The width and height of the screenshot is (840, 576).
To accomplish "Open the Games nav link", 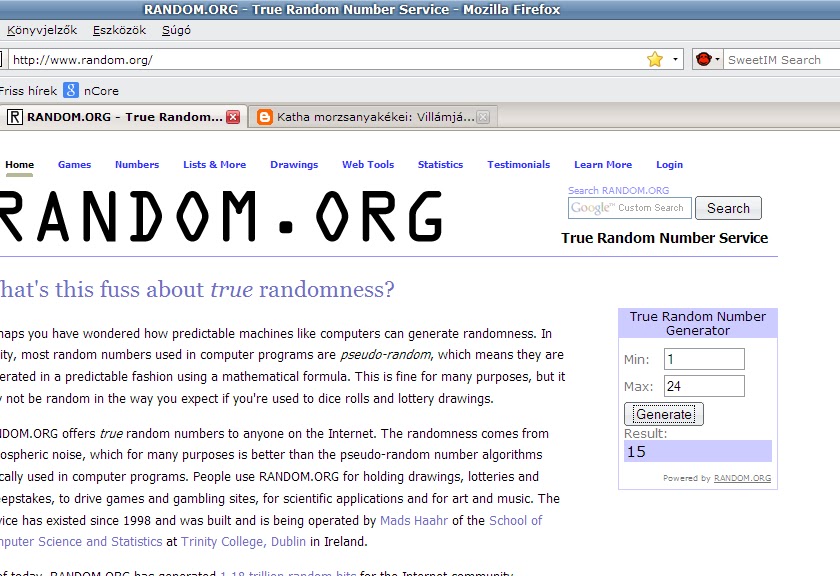I will [74, 164].
